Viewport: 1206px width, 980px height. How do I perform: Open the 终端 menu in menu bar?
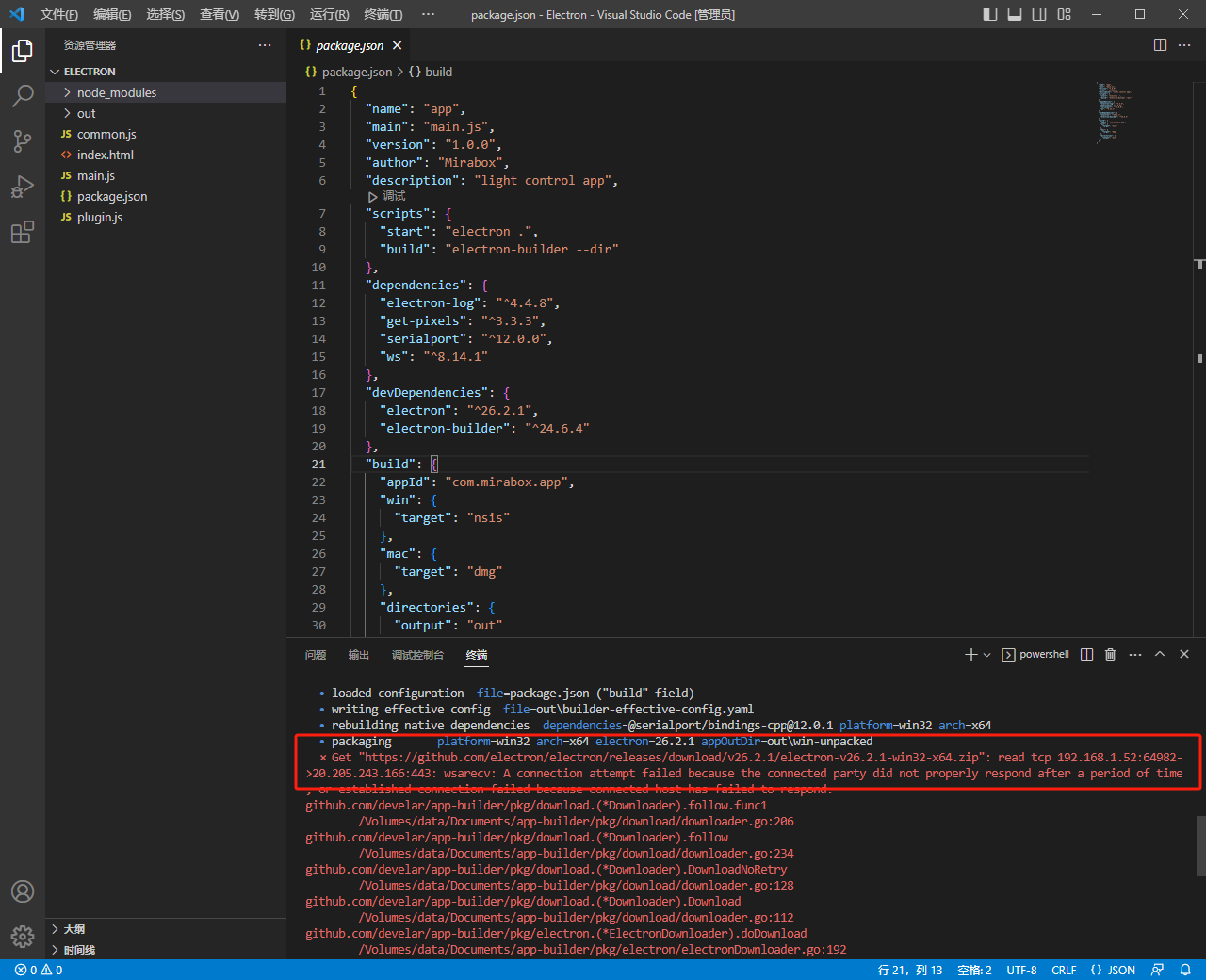[x=383, y=14]
